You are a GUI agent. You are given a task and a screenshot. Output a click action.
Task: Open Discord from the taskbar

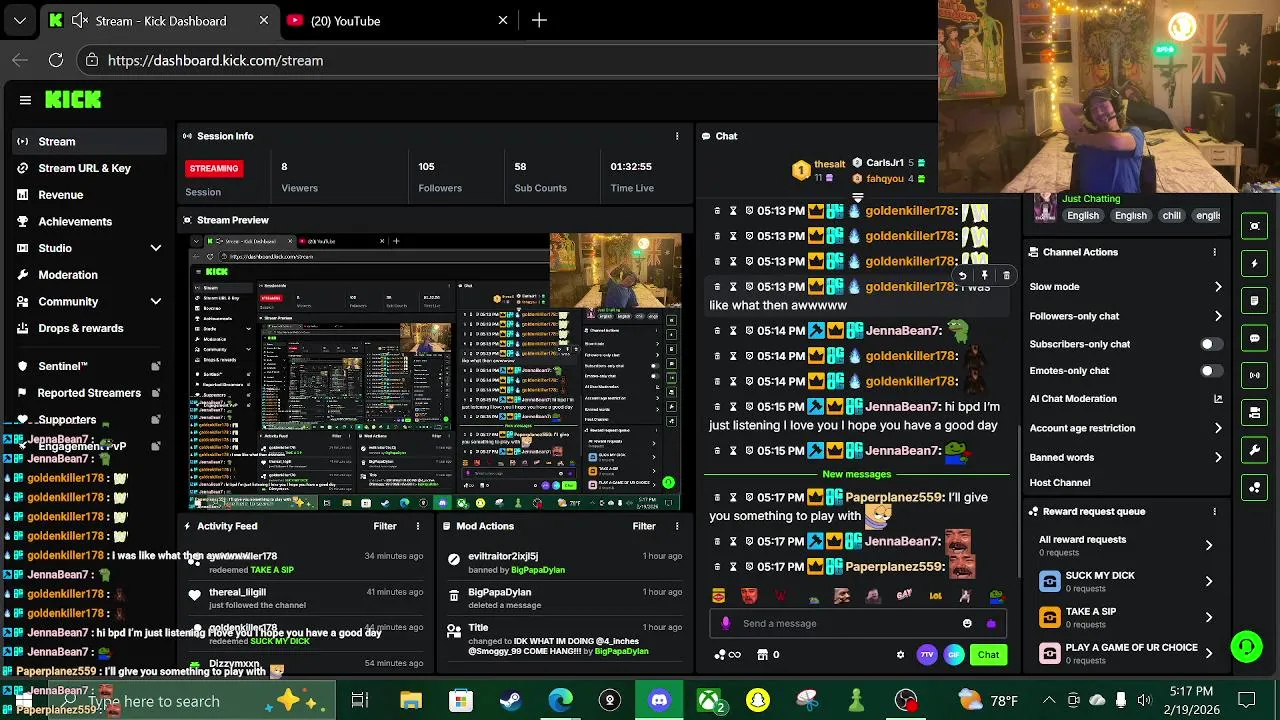659,700
